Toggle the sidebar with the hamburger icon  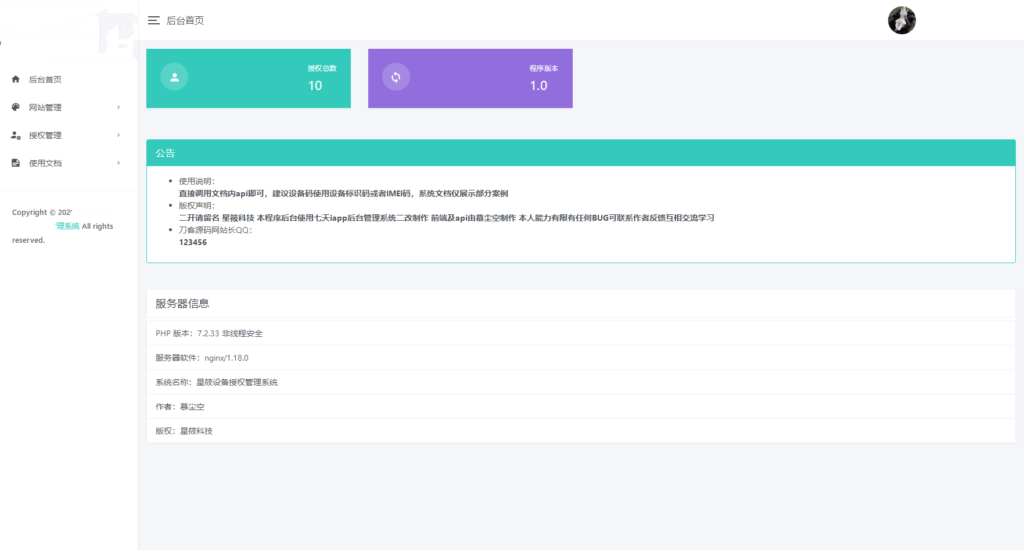tap(153, 20)
